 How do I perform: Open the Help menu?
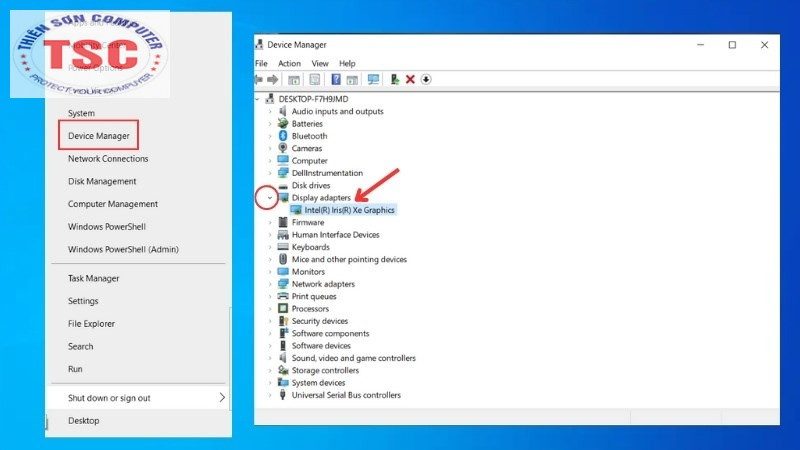tap(347, 63)
